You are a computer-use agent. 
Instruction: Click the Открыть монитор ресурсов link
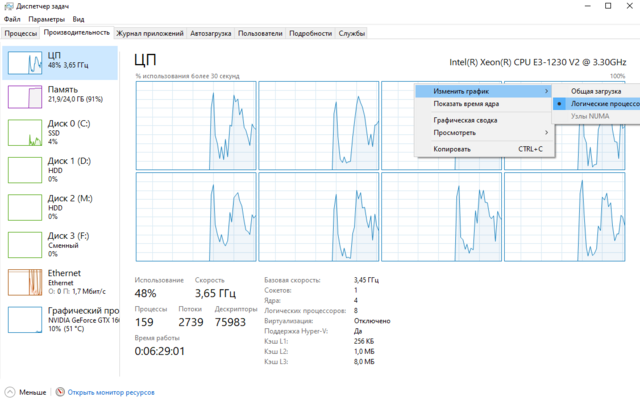[110, 393]
